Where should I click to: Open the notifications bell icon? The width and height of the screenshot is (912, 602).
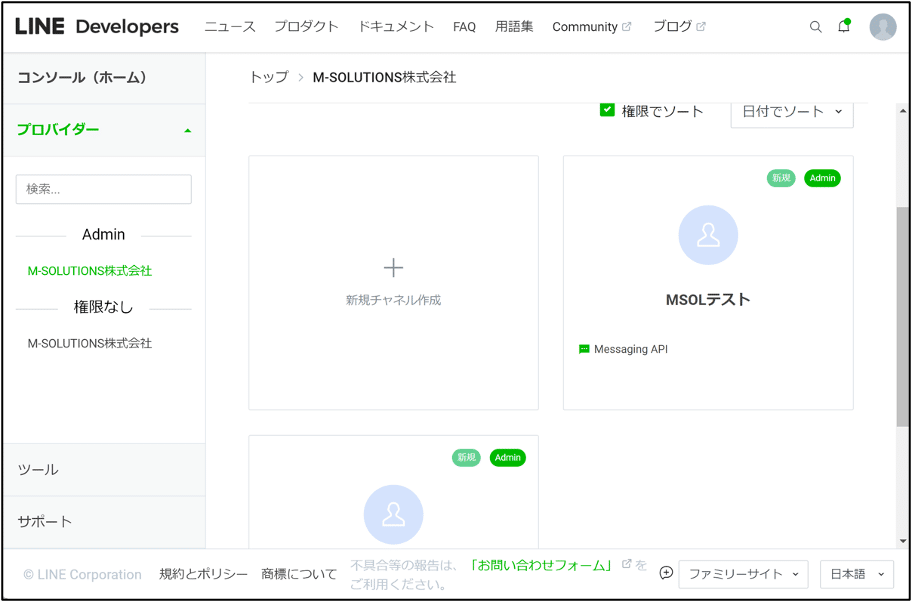coord(844,27)
